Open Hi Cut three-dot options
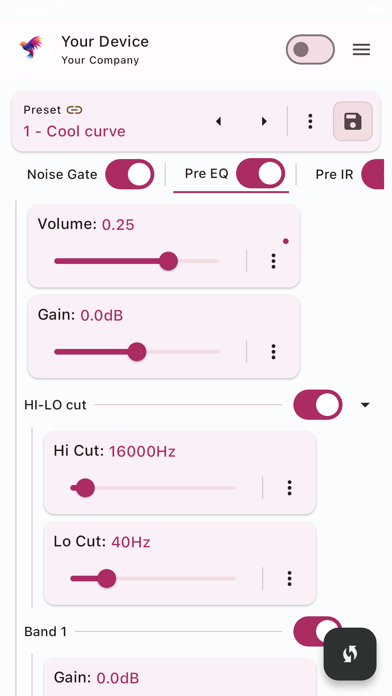This screenshot has height=696, width=392. click(x=289, y=488)
